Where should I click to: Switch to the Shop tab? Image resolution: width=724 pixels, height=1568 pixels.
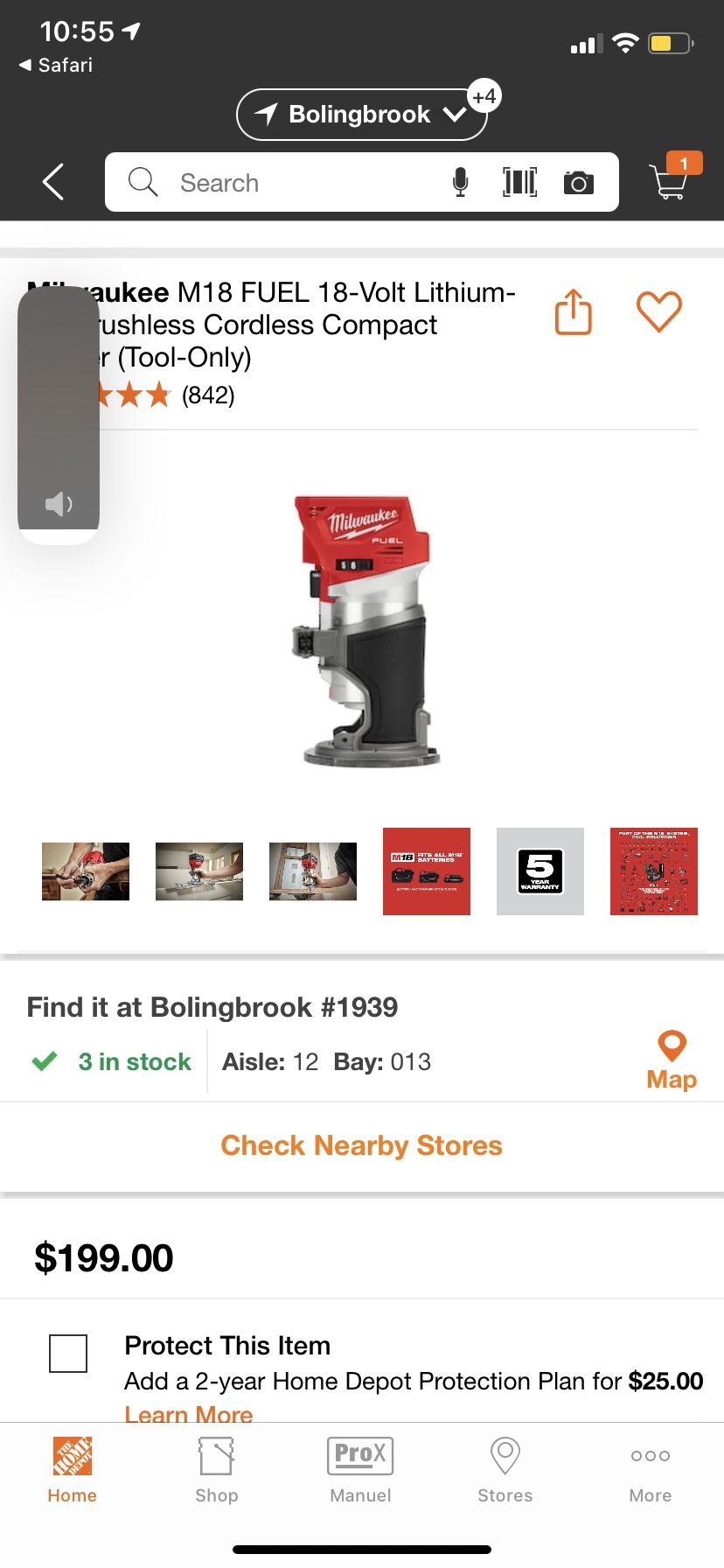pyautogui.click(x=217, y=1471)
